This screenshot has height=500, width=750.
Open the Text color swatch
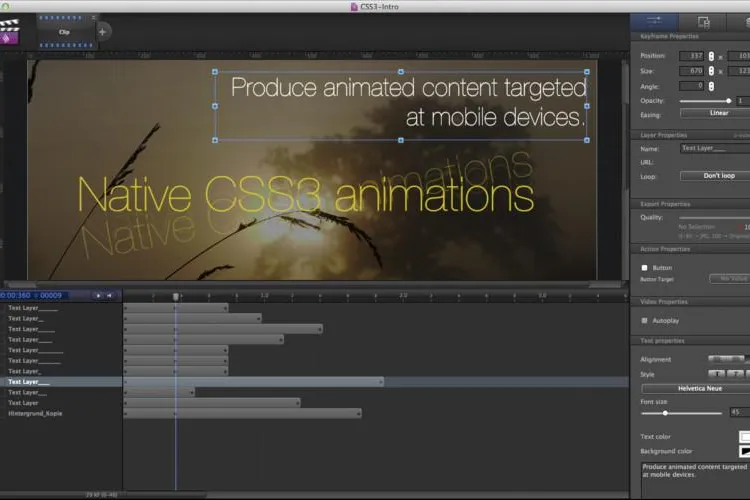click(x=745, y=436)
